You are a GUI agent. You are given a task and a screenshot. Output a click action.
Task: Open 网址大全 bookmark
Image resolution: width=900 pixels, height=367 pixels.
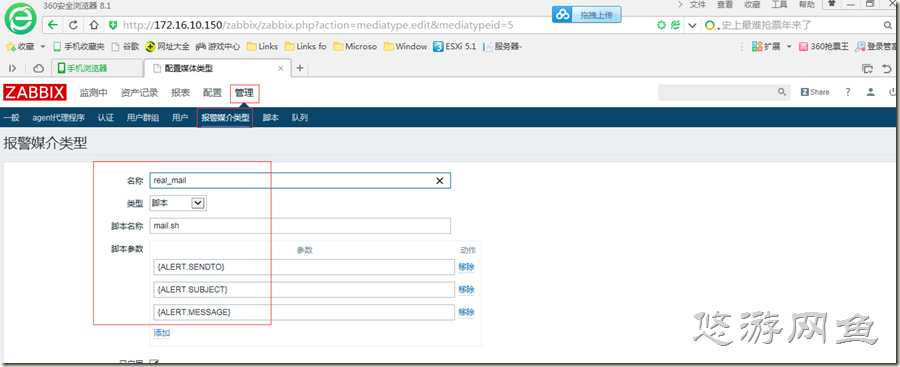[x=167, y=47]
